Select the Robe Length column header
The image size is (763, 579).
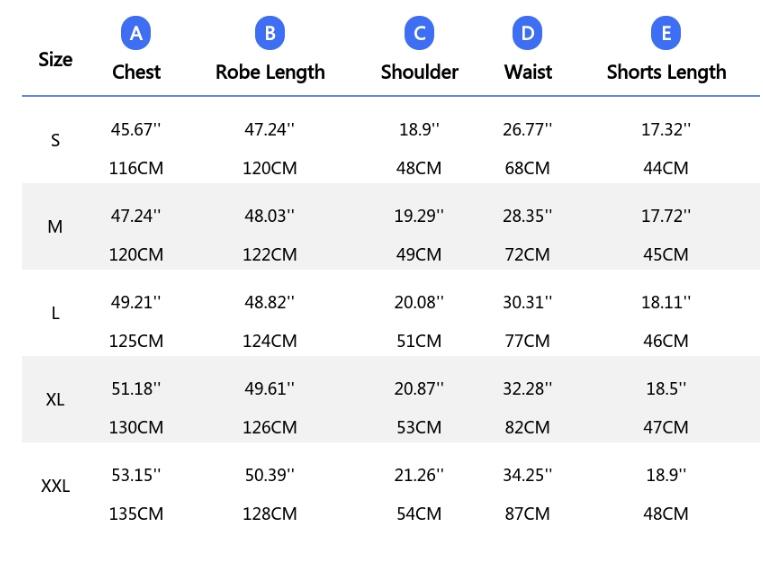pyautogui.click(x=270, y=72)
